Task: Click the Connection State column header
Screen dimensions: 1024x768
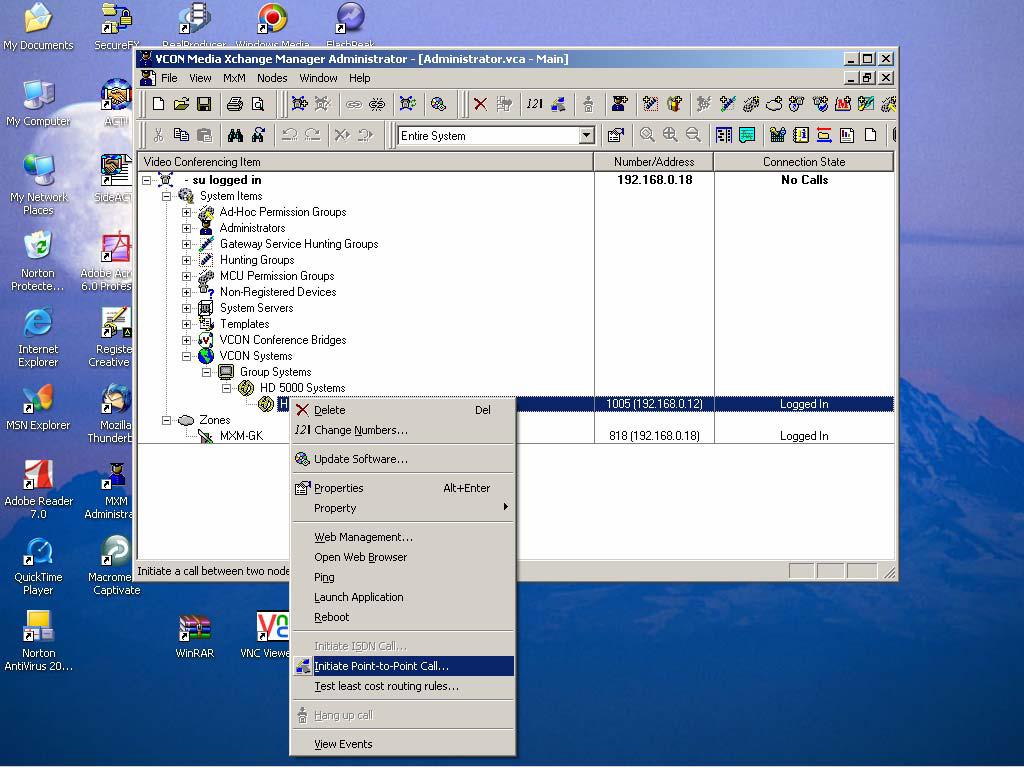Action: pyautogui.click(x=804, y=162)
